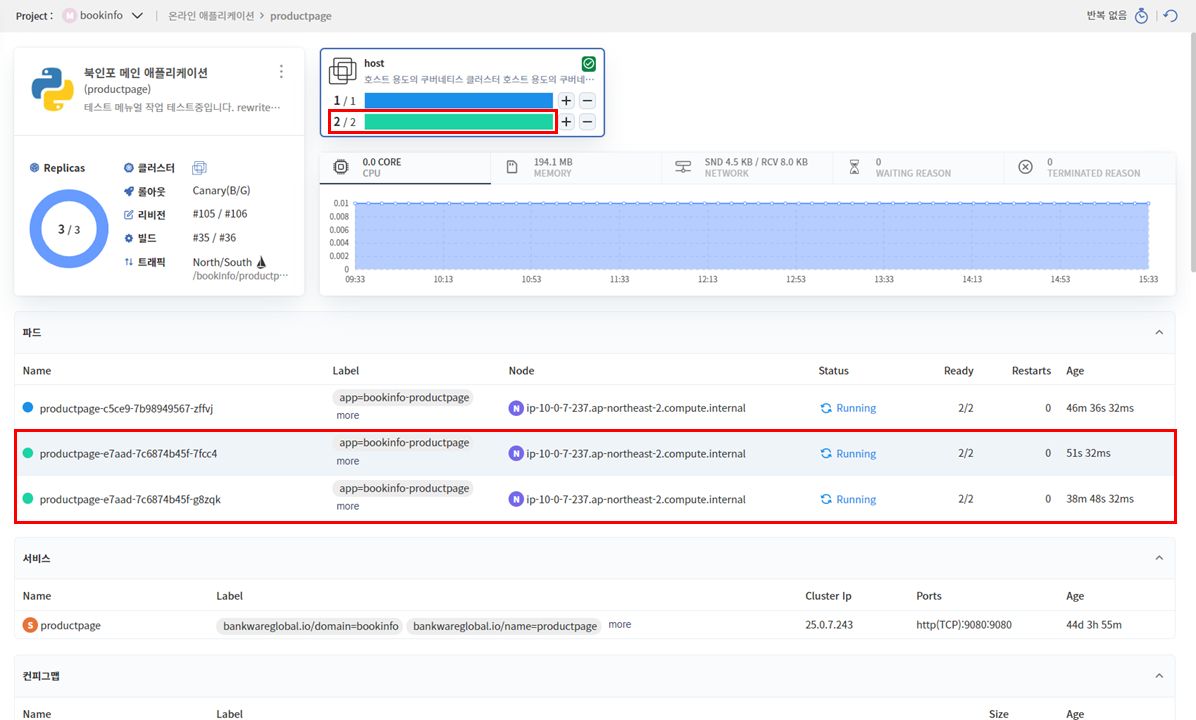Viewport: 1196px width, 720px height.
Task: Click the Running status icon for pod 7fcc4
Action: 825,453
